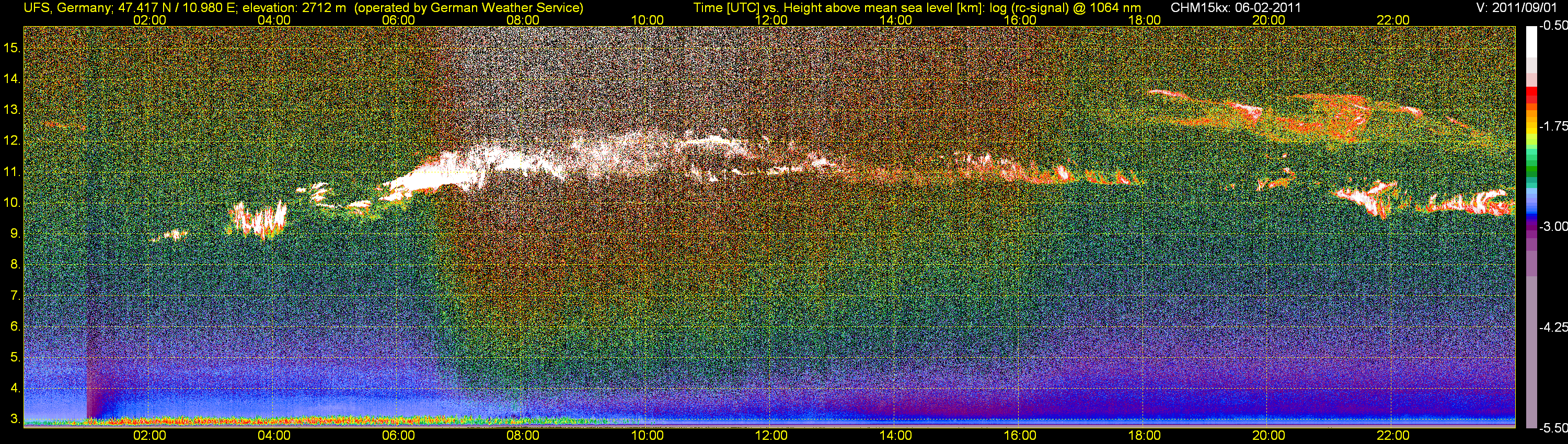
Task: Click the '20:00' tick on the upper time axis
Action: pos(1269,20)
